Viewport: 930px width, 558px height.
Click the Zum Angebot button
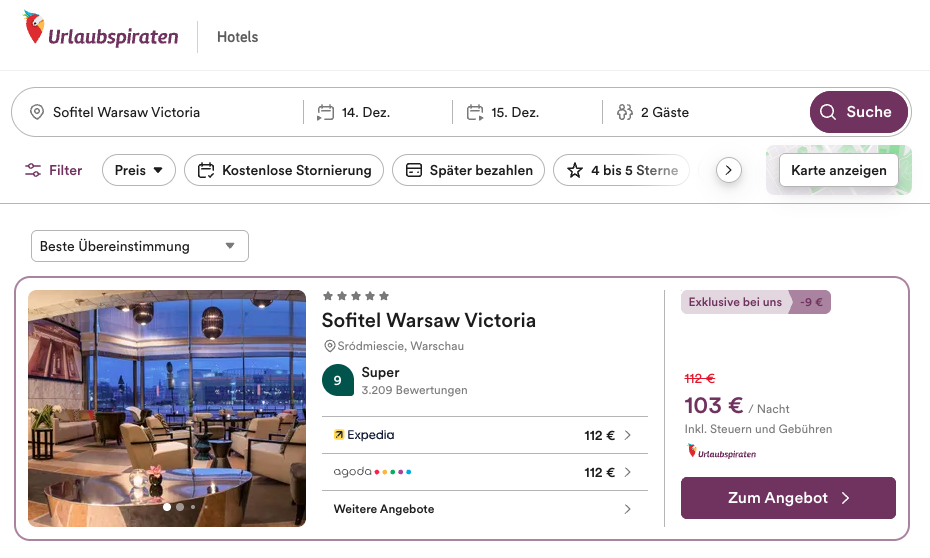tap(788, 498)
